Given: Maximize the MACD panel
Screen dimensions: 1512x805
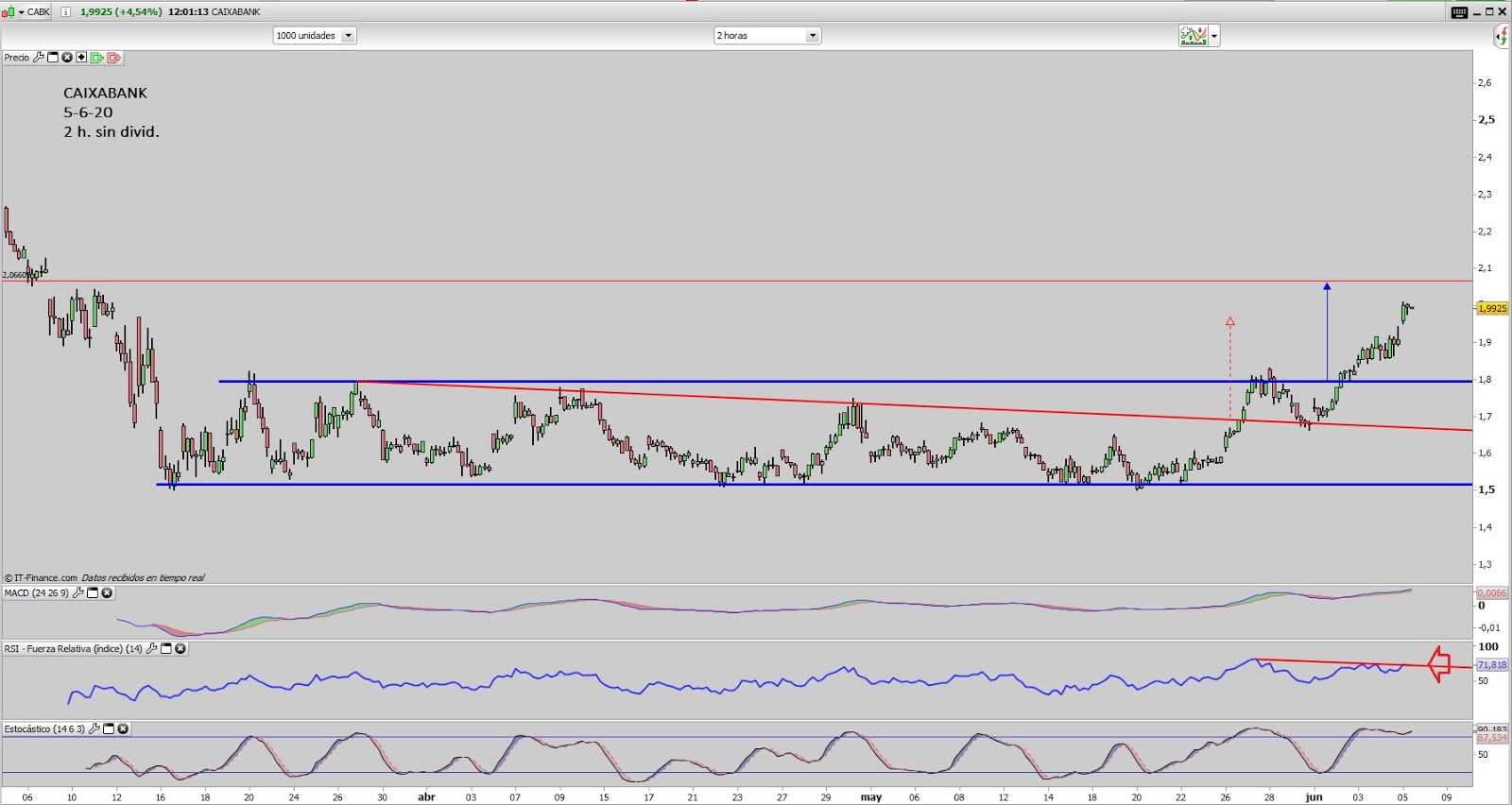Looking at the screenshot, I should click(93, 593).
